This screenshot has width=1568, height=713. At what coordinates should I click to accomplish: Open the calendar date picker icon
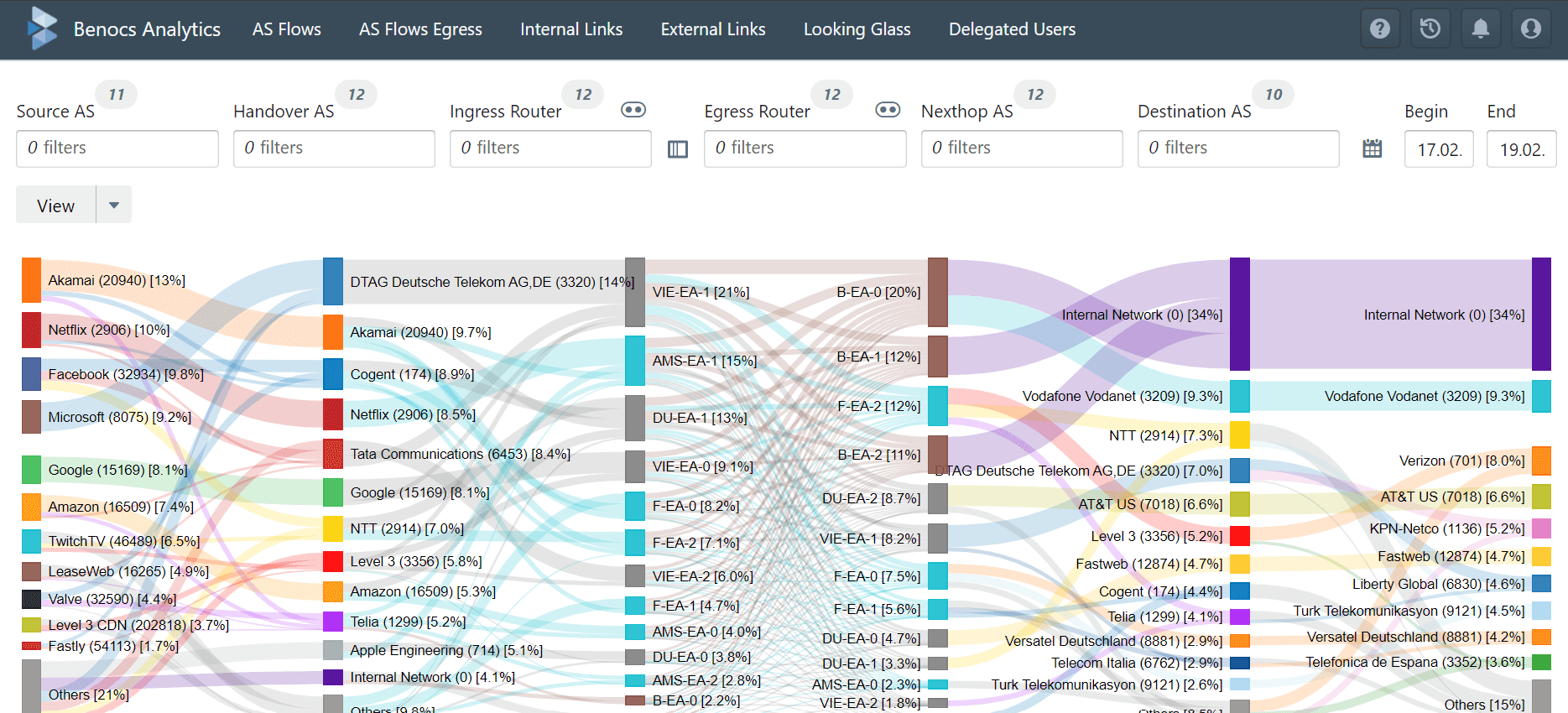(1372, 148)
